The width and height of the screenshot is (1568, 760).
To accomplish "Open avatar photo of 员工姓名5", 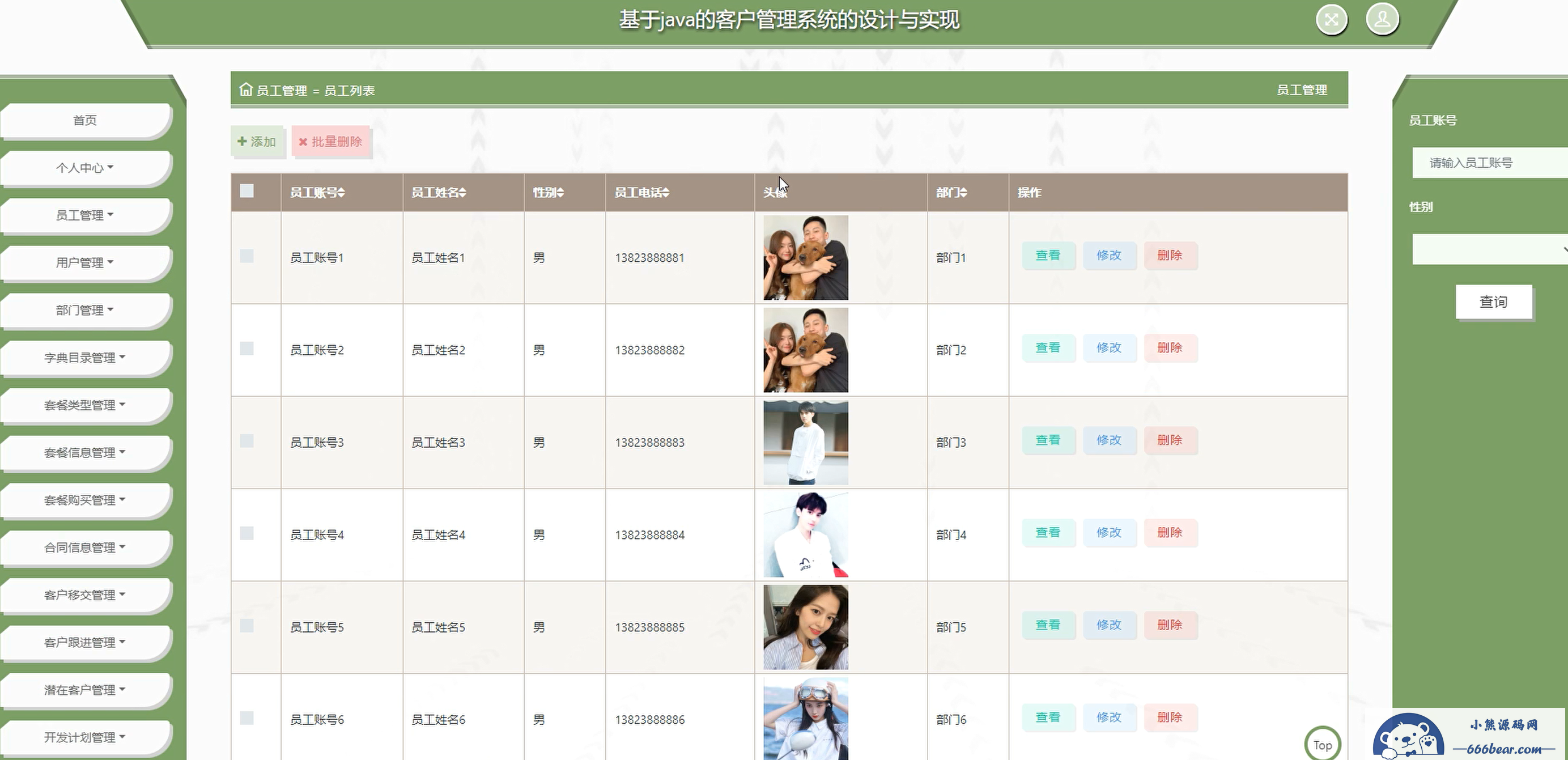I will point(805,627).
